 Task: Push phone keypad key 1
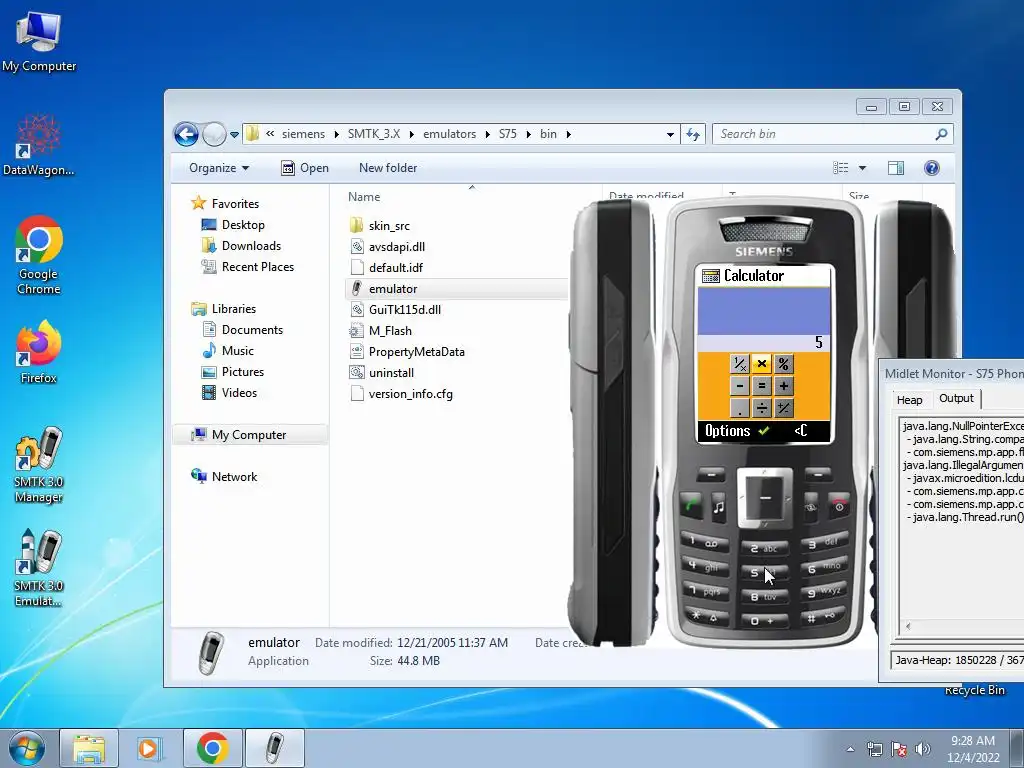point(705,542)
